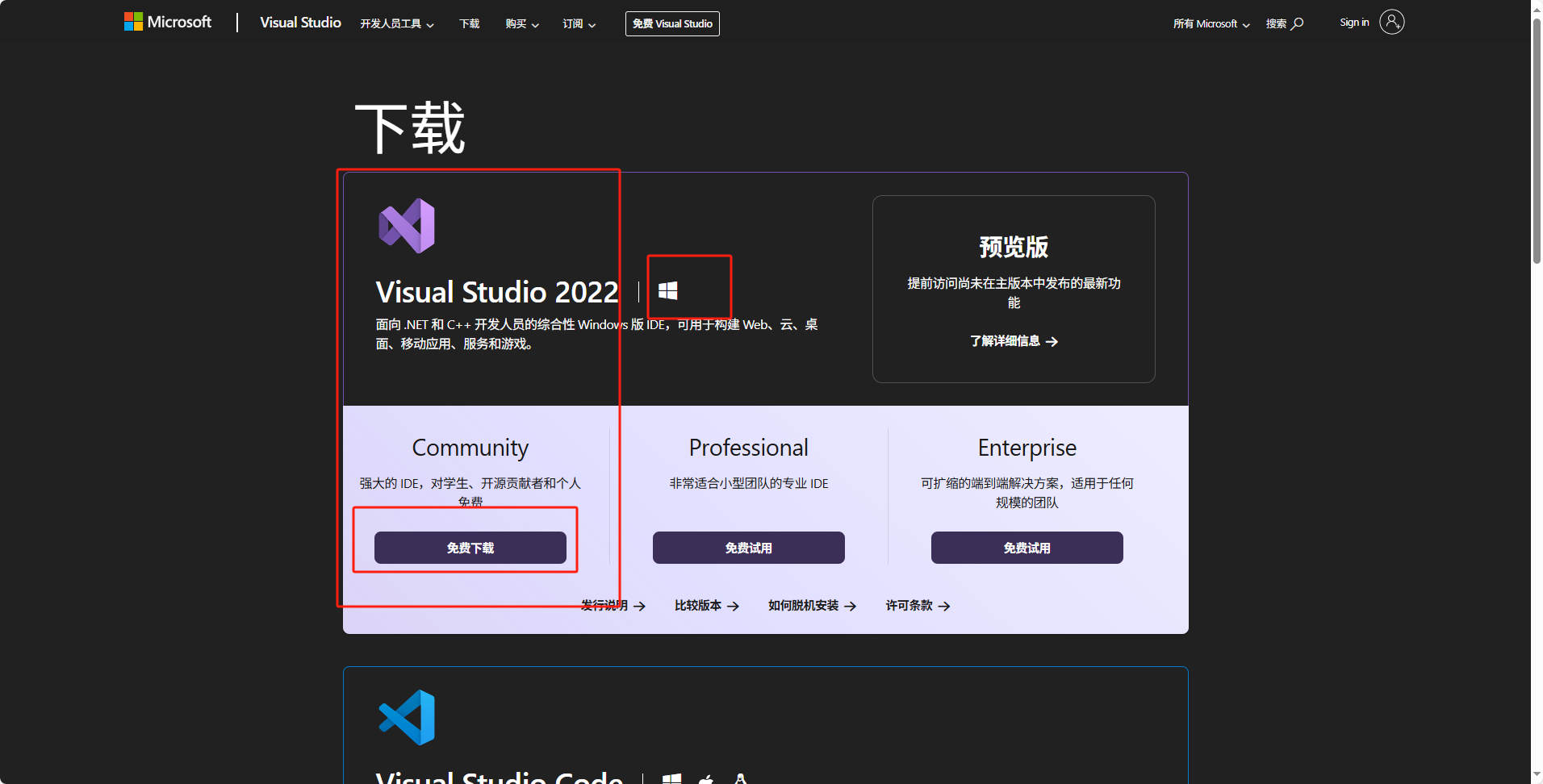Open the 许可条款 link
The height and width of the screenshot is (784, 1543).
coord(918,606)
